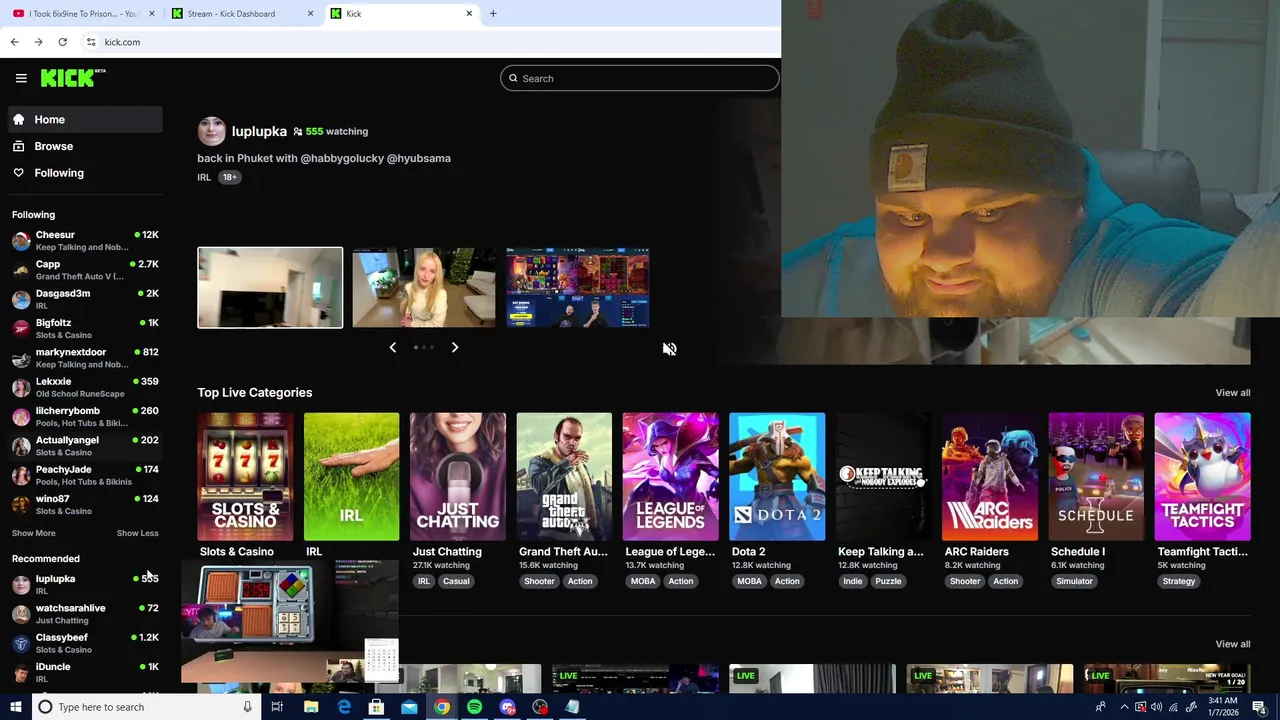The height and width of the screenshot is (720, 1280).
Task: Show hidden system tray icons
Action: pyautogui.click(x=1124, y=707)
